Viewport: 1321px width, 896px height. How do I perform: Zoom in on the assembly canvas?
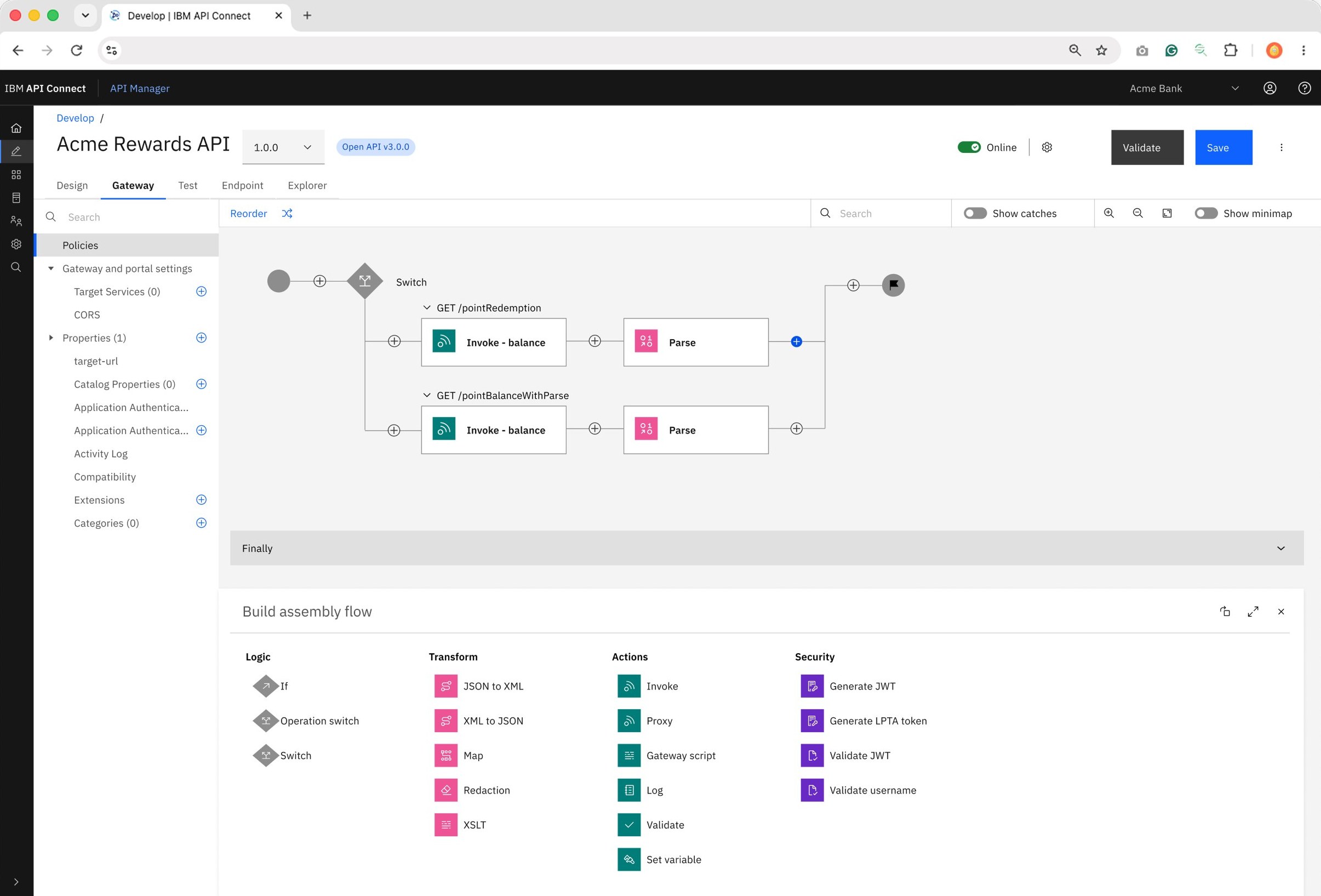[1108, 213]
